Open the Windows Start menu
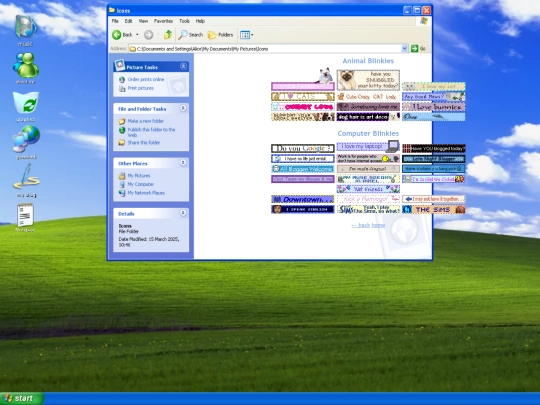 [22, 398]
